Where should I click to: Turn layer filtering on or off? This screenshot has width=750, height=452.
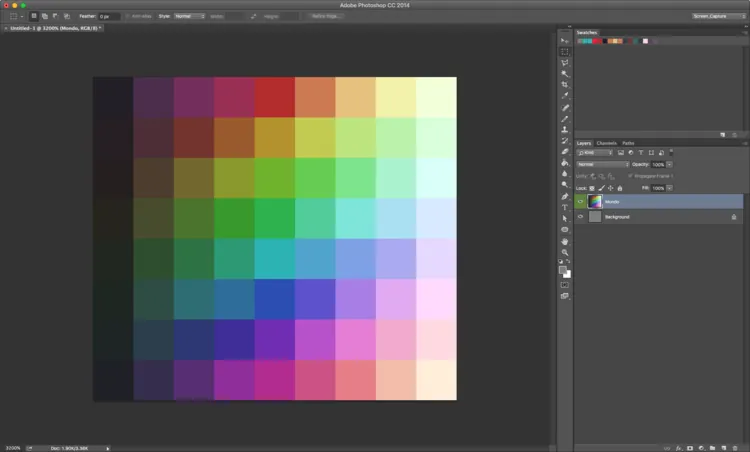tap(671, 152)
